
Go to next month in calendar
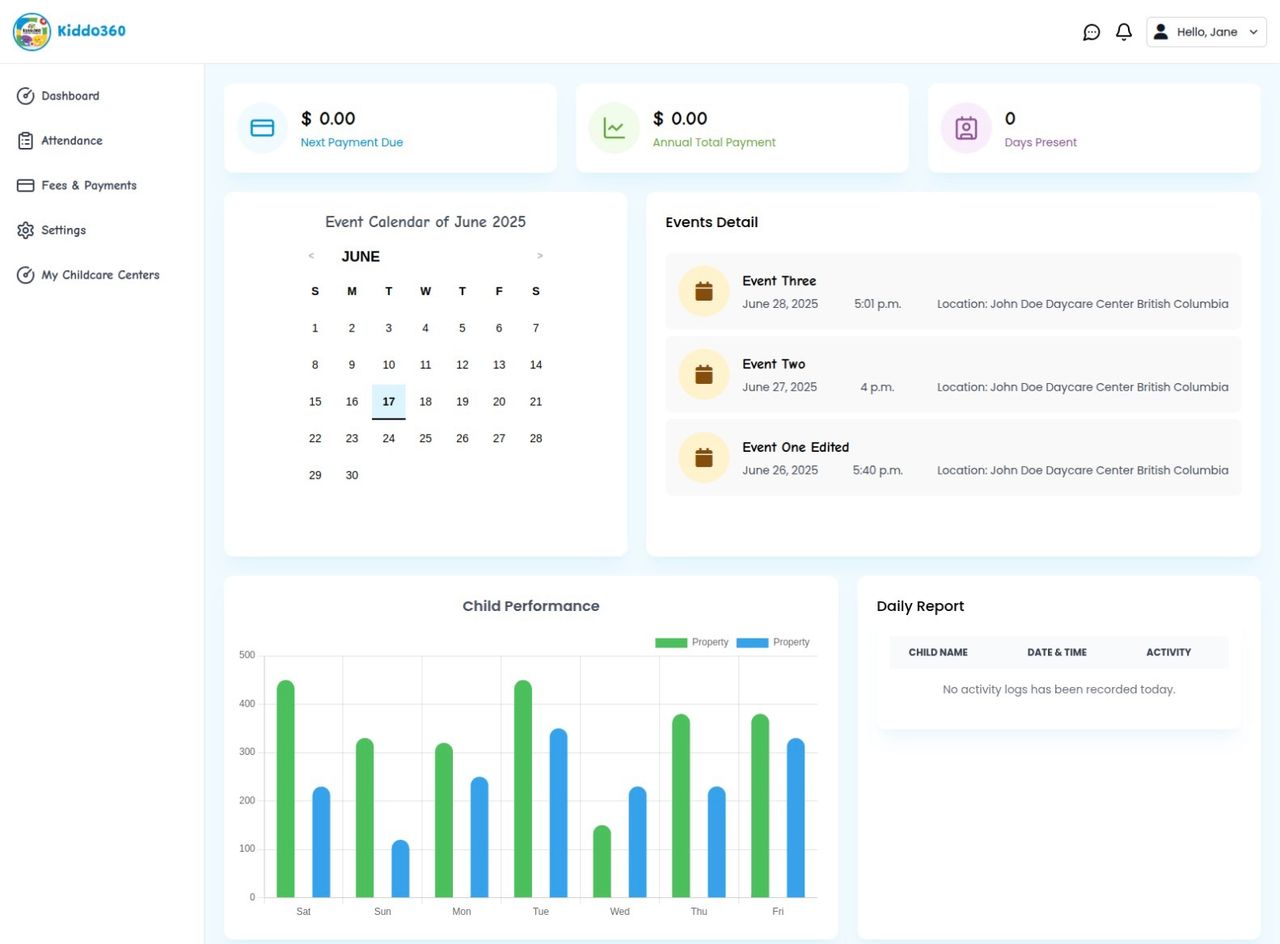(x=540, y=256)
